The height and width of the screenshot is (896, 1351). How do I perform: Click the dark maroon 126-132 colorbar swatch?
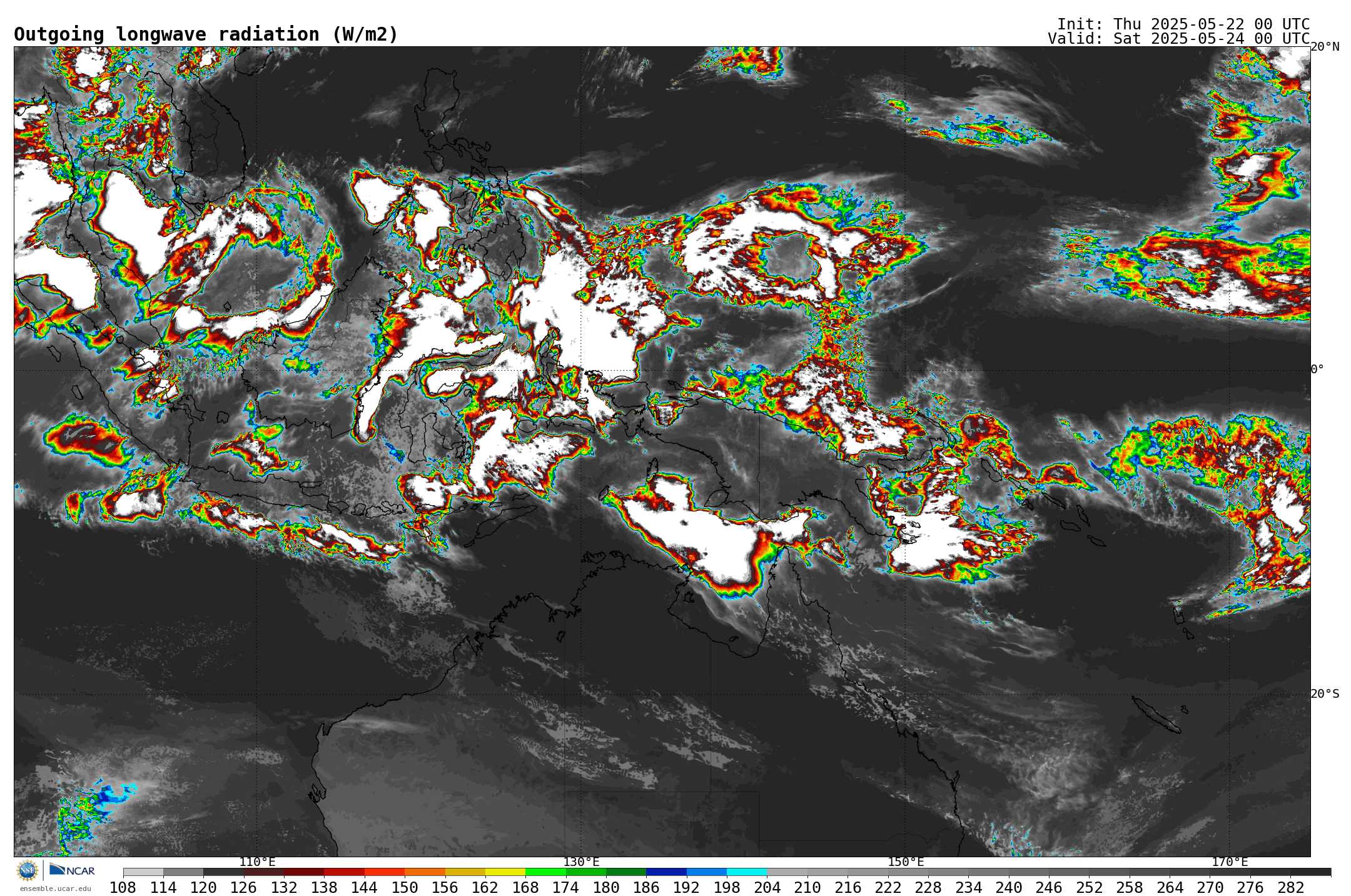[x=264, y=872]
